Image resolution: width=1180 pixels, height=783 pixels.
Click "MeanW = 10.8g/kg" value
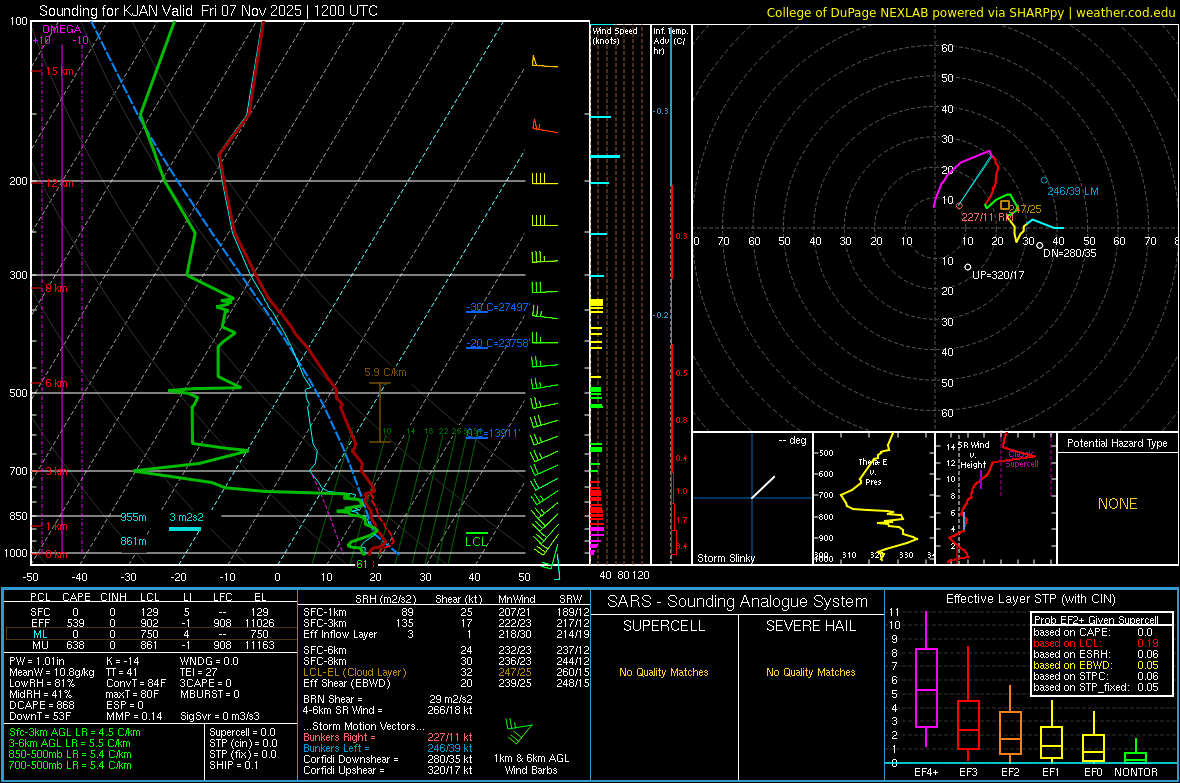[52, 672]
